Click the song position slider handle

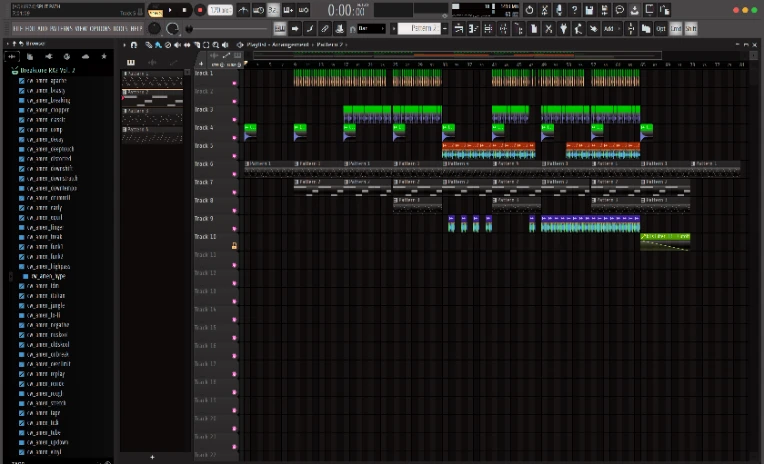[x=189, y=29]
